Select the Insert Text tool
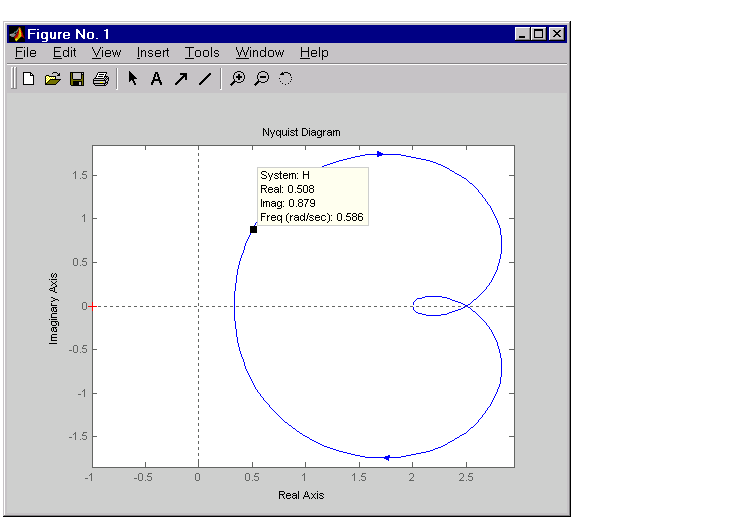This screenshot has width=750, height=528. click(x=156, y=79)
